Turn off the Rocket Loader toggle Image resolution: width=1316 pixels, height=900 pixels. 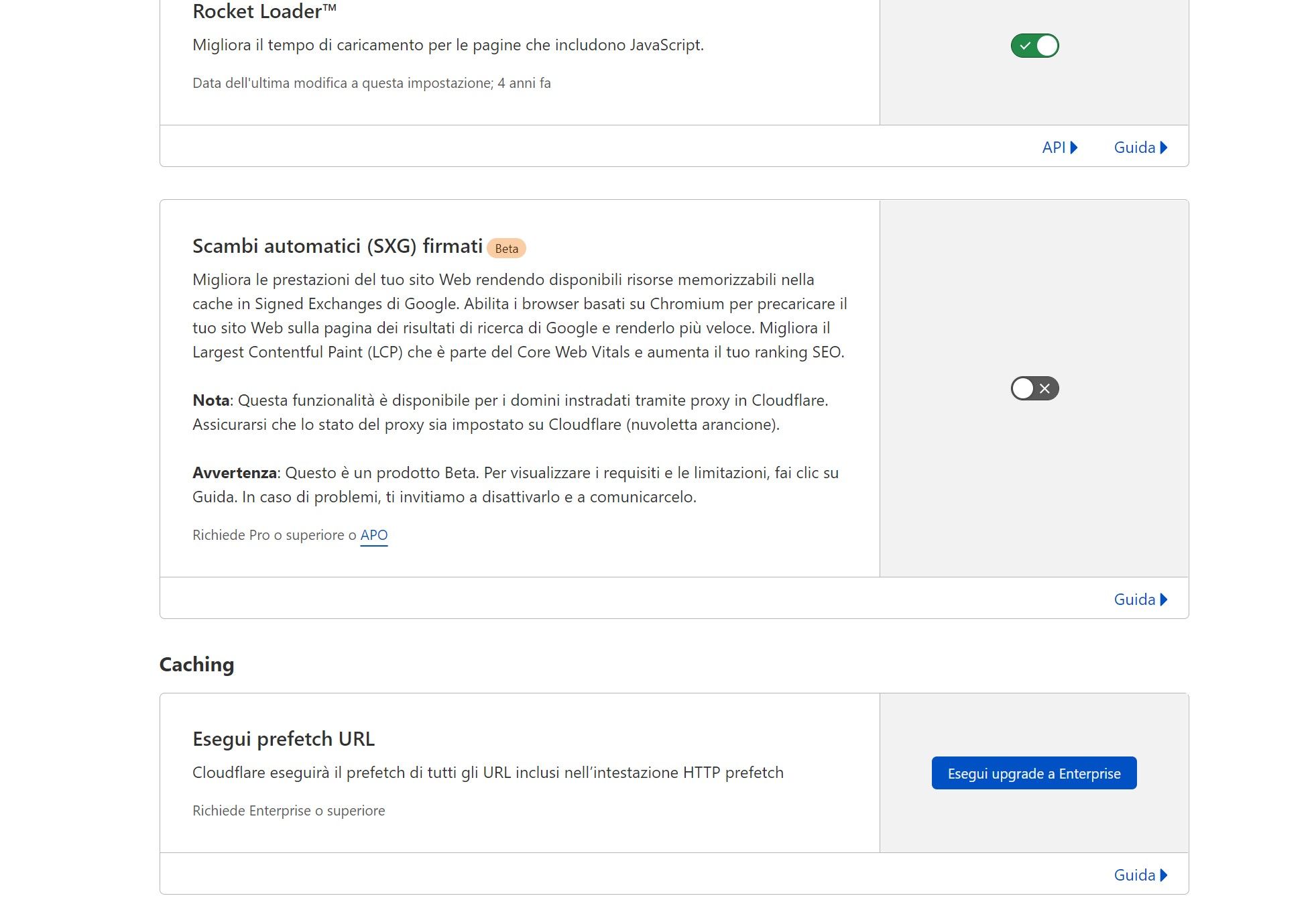(x=1034, y=46)
